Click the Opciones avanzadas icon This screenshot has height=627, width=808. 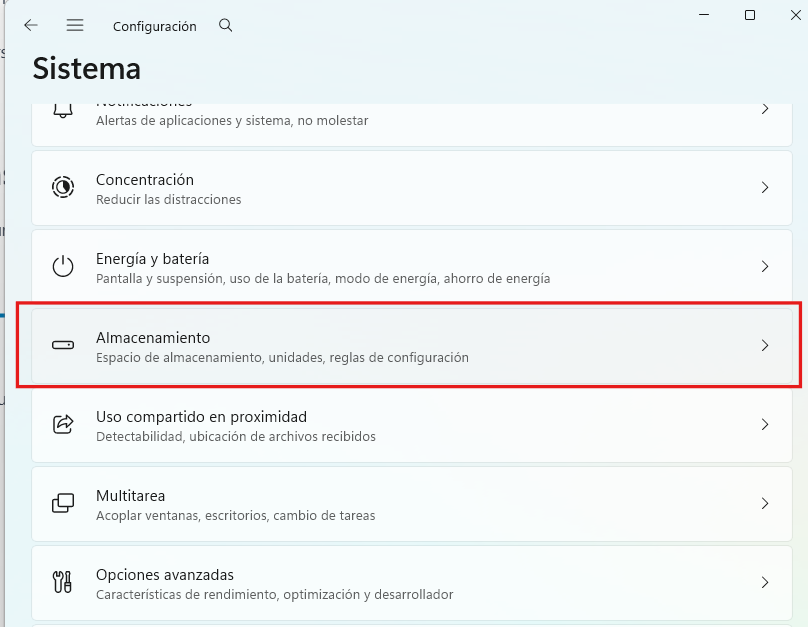click(x=63, y=582)
